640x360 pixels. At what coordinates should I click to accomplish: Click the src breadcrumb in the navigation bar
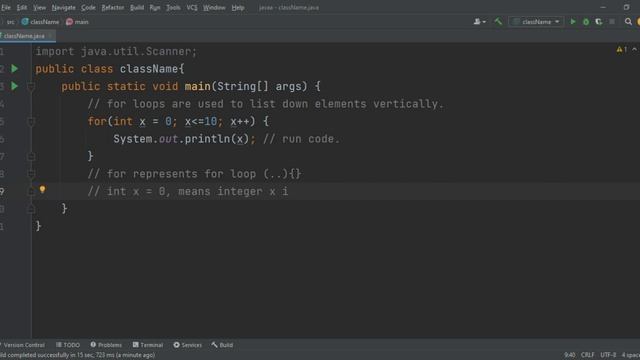click(10, 22)
